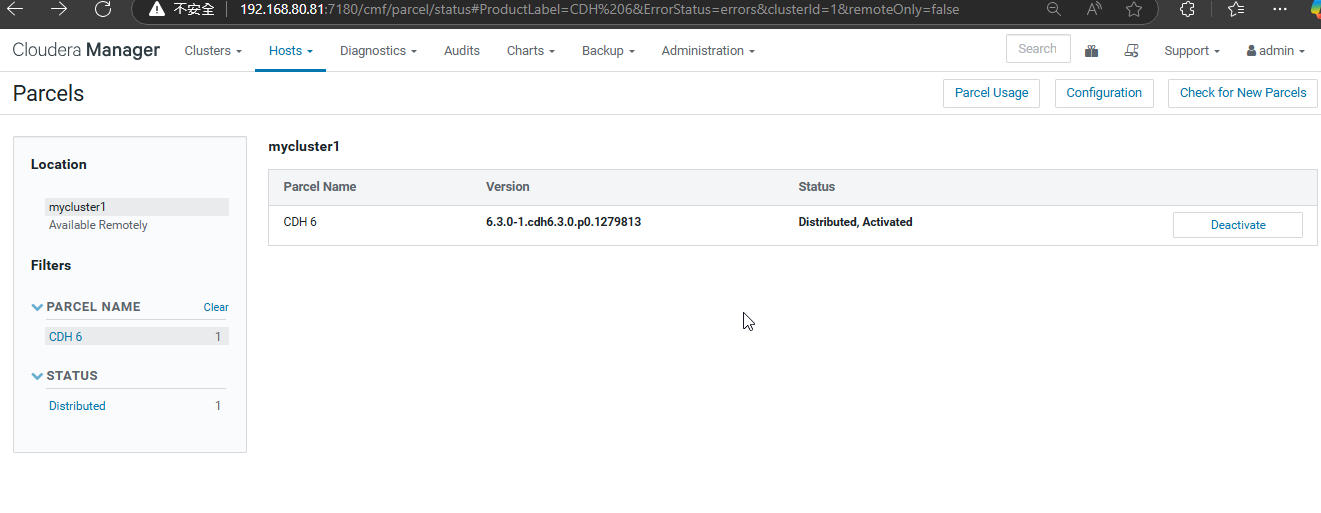Click the Cloudera Manager logo
Viewport: 1321px width, 513px height.
[86, 50]
